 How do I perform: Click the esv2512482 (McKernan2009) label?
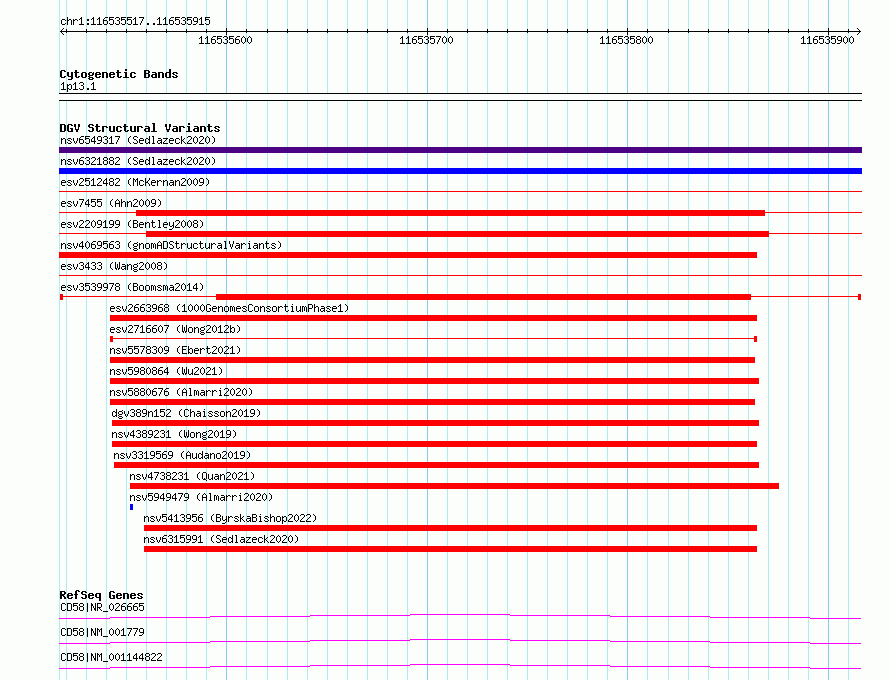coord(135,182)
